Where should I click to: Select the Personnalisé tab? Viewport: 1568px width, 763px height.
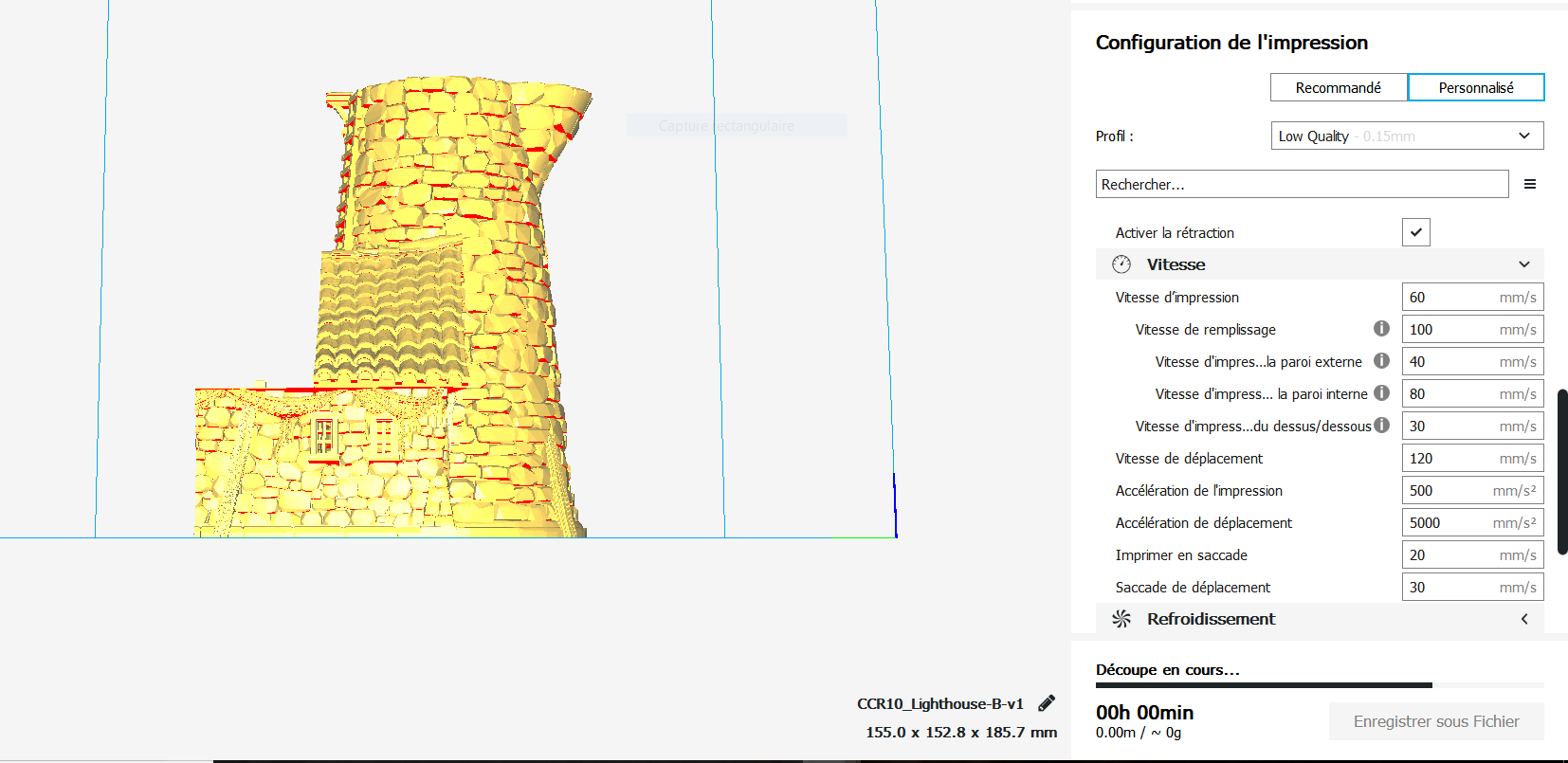[1476, 87]
